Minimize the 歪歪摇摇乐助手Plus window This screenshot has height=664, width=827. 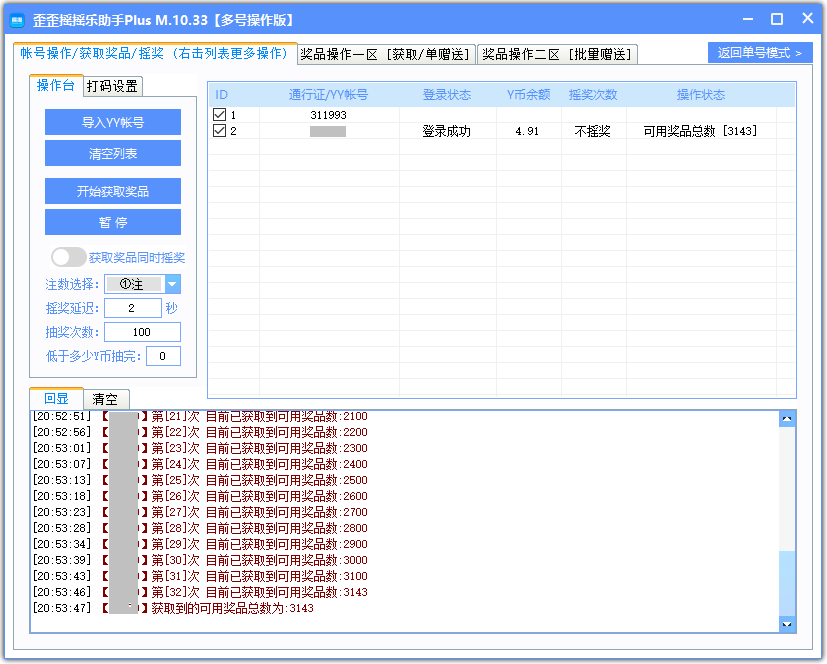(747, 20)
